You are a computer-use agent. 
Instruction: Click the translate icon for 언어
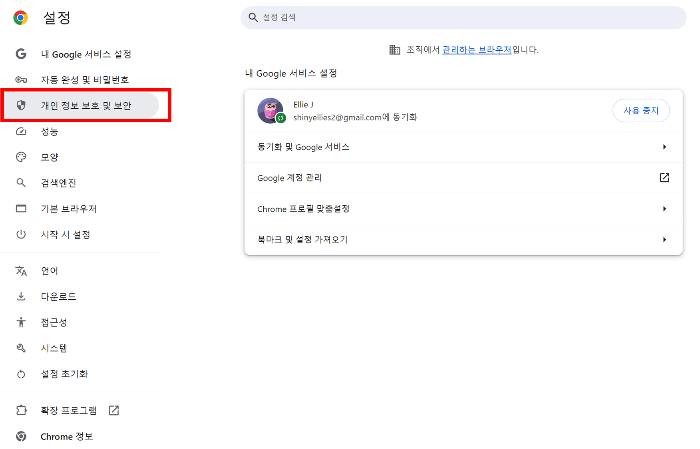pos(21,271)
